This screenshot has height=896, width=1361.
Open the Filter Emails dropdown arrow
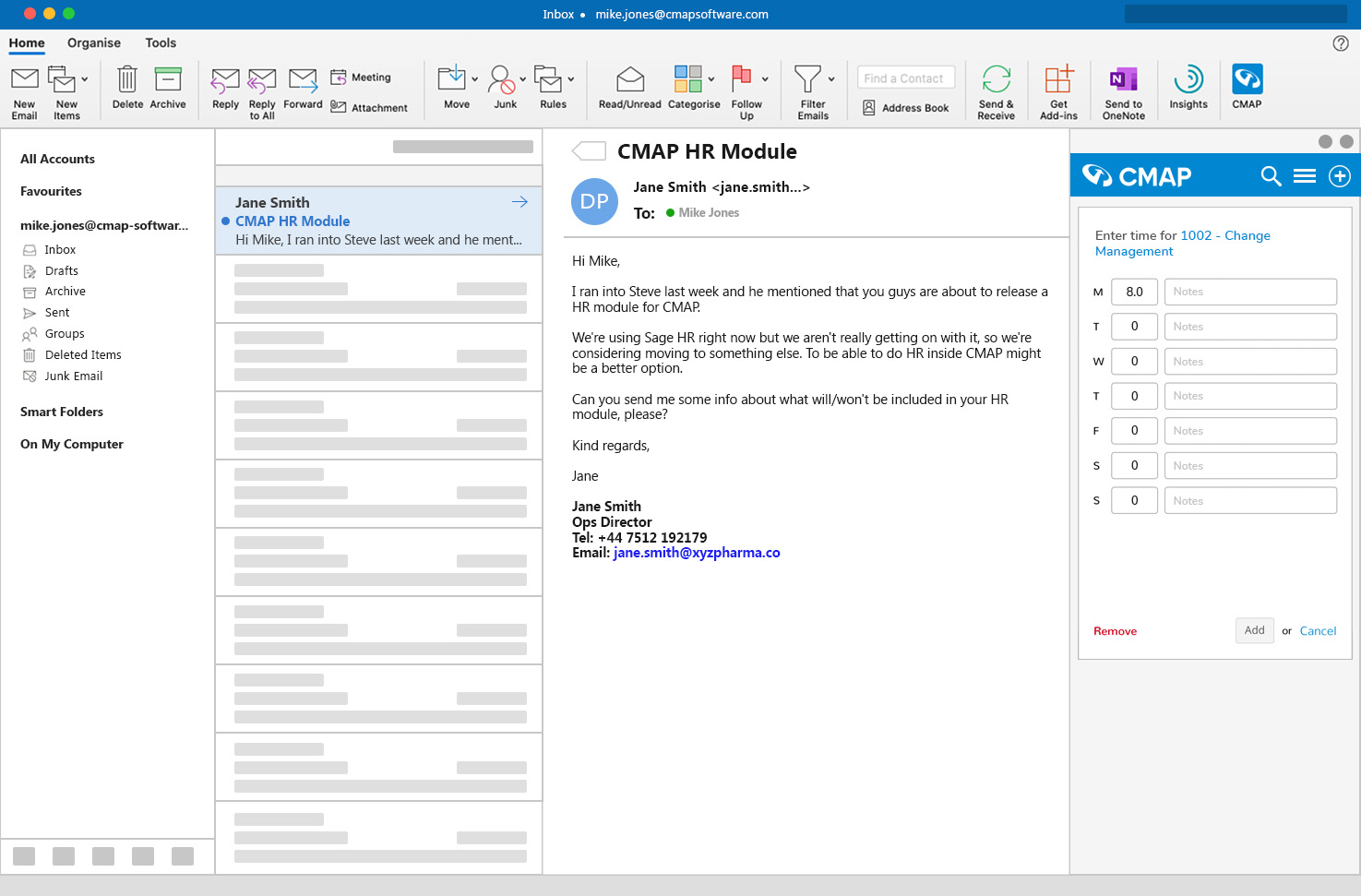[x=831, y=79]
